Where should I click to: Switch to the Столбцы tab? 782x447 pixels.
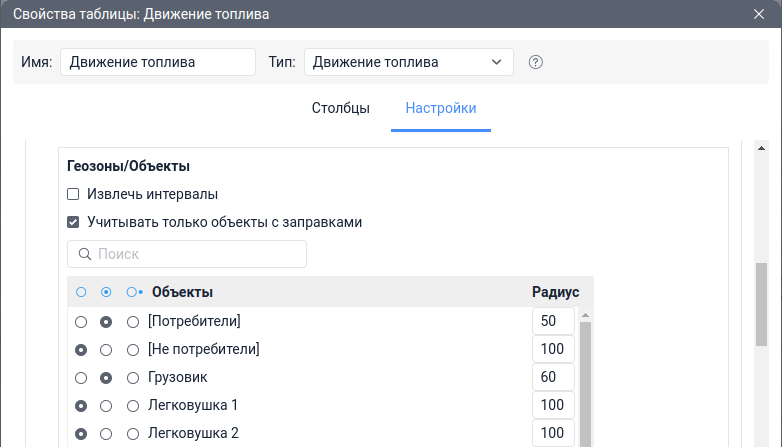[x=341, y=108]
